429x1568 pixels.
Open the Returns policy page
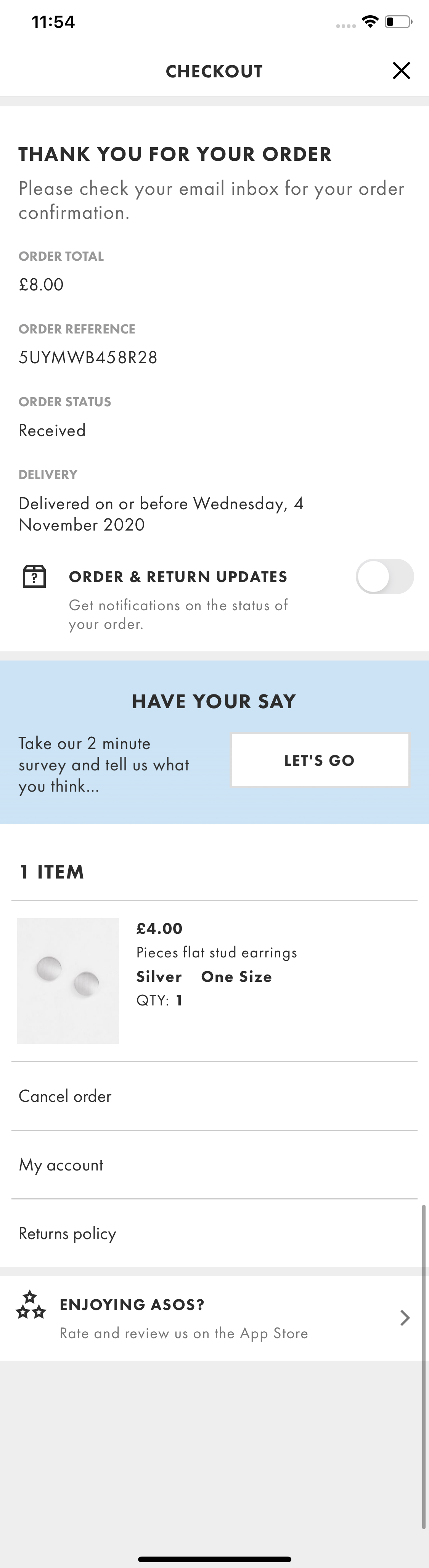[x=67, y=1233]
